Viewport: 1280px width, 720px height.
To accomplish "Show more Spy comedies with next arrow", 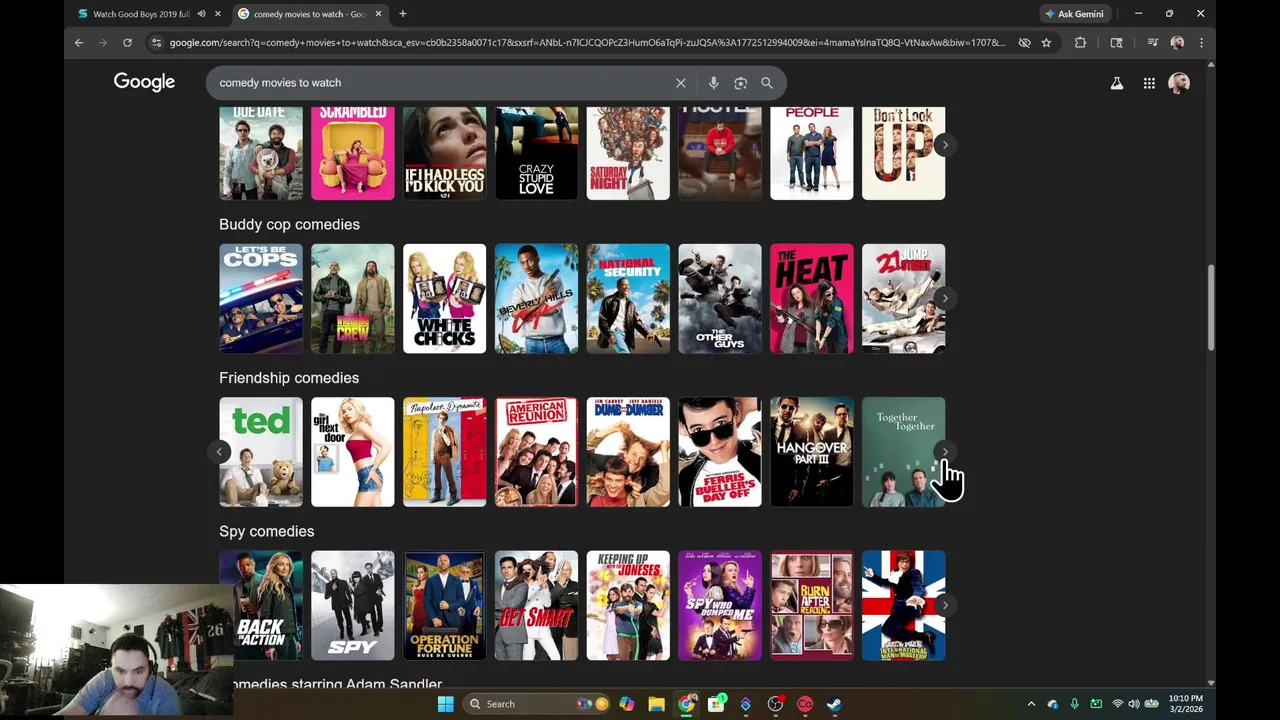I will click(944, 605).
